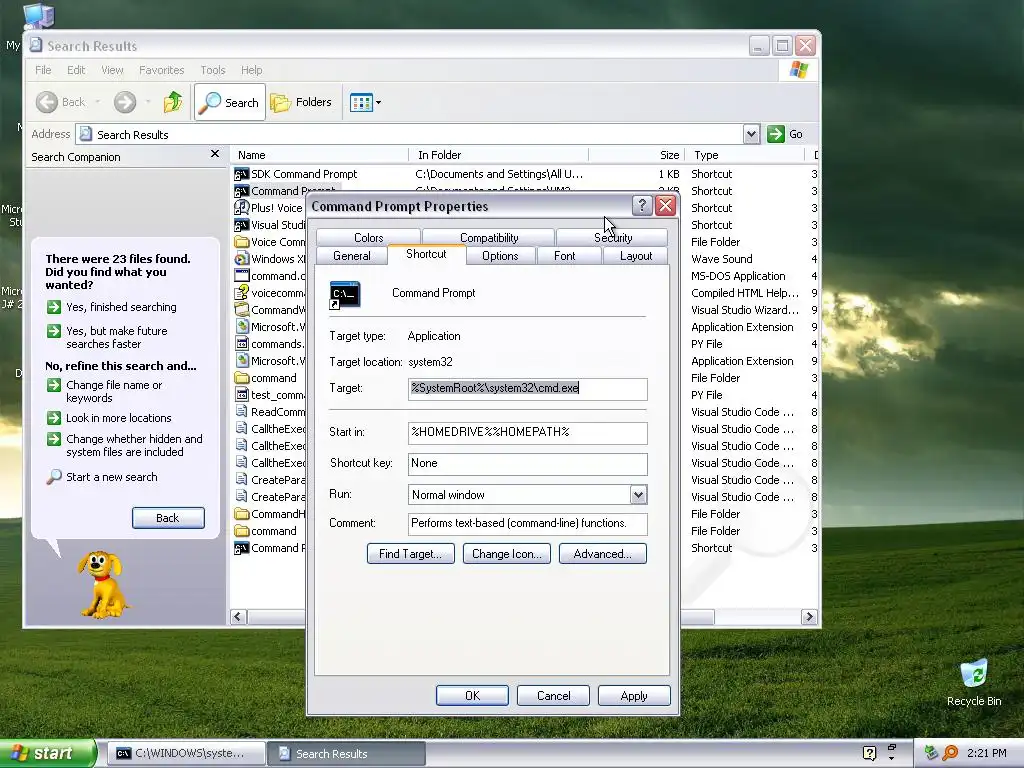
Task: Switch to the Options tab
Action: 500,256
